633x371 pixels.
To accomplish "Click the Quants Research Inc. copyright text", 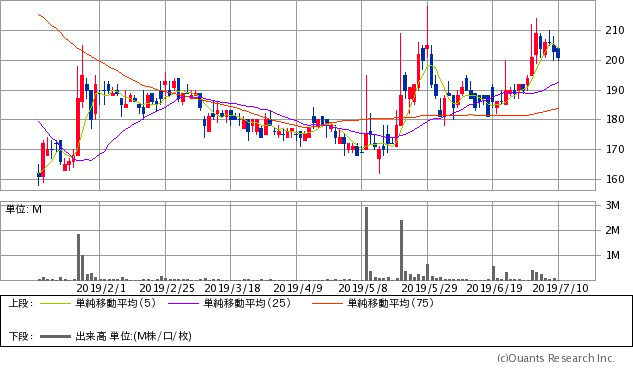I will [x=555, y=358].
